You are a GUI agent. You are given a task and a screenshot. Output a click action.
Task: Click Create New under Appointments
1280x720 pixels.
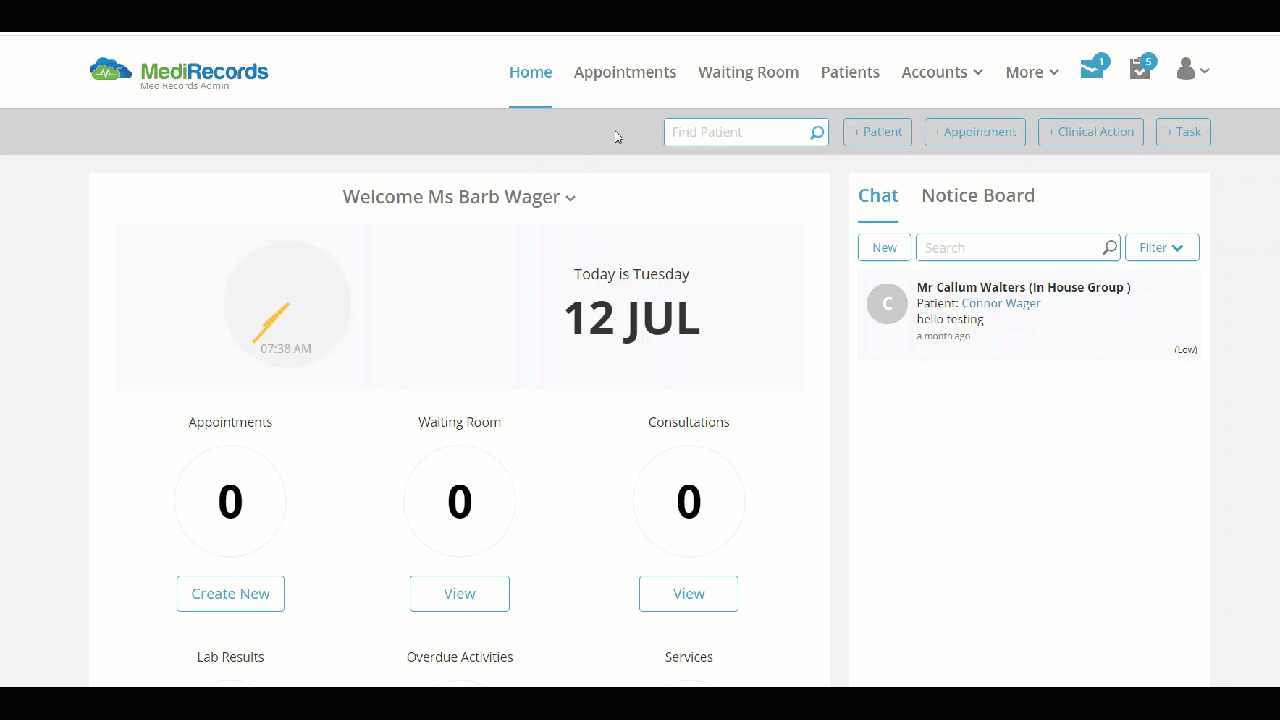tap(231, 594)
